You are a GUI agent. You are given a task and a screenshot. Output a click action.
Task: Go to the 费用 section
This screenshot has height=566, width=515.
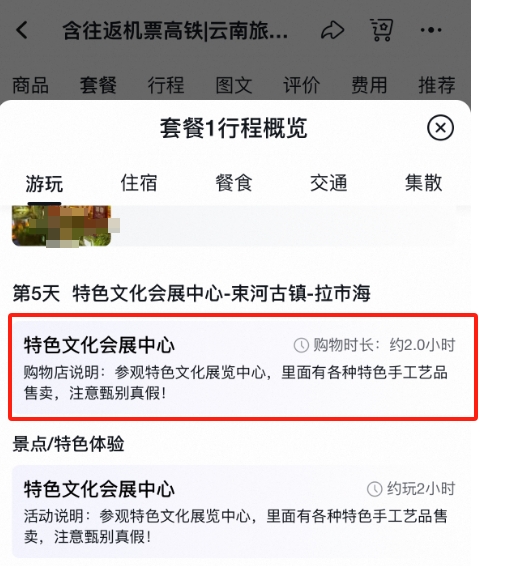[369, 86]
